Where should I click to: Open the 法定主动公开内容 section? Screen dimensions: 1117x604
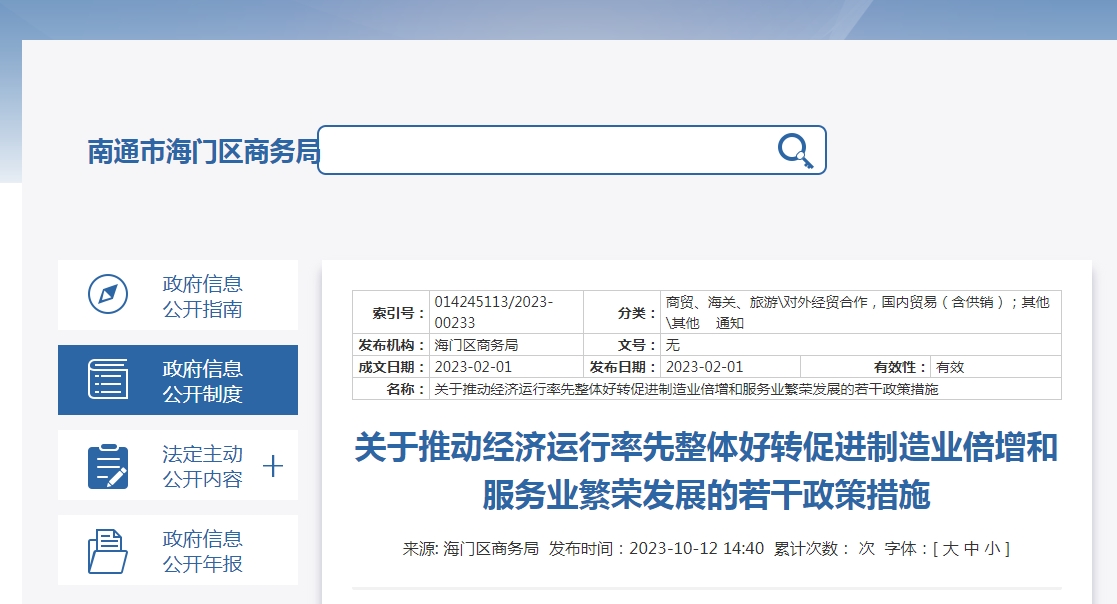tap(202, 466)
